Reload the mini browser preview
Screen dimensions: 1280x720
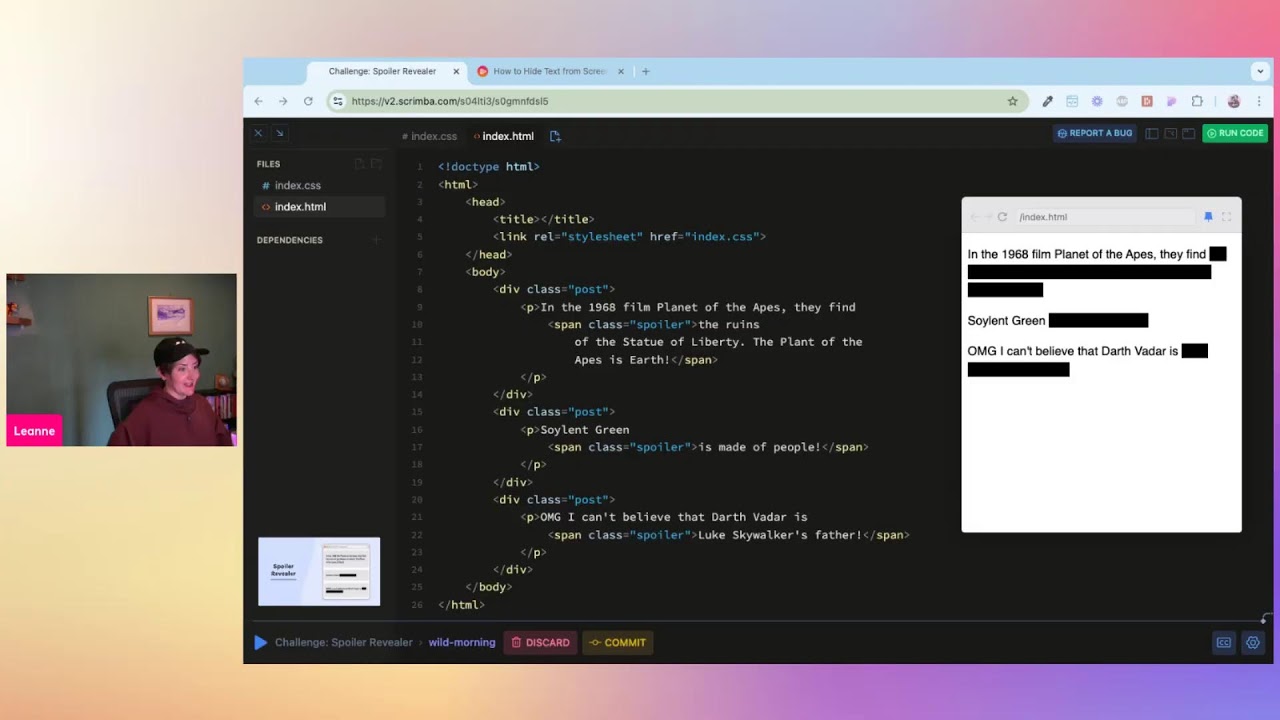point(1002,217)
